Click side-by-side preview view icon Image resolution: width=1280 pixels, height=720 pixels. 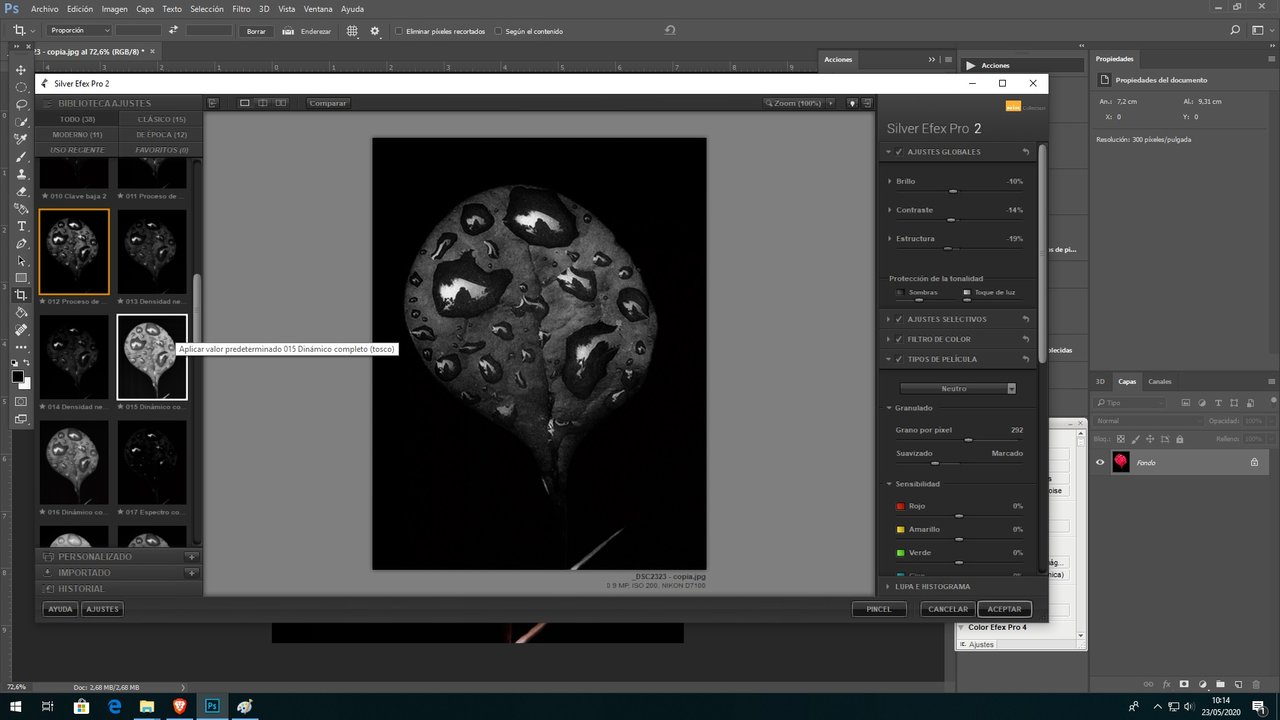coord(281,103)
